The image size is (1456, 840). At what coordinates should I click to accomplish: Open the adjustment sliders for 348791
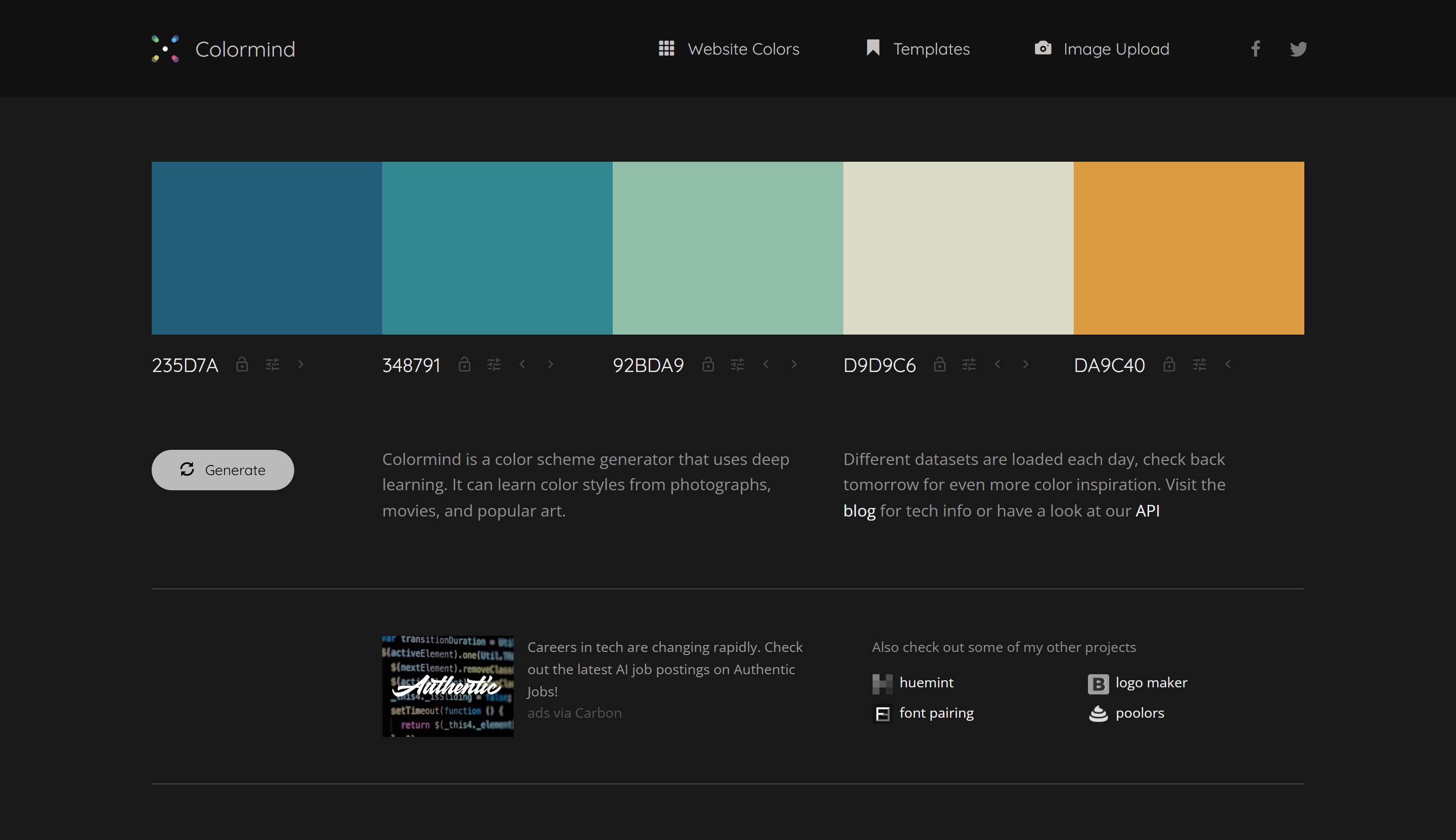click(494, 364)
